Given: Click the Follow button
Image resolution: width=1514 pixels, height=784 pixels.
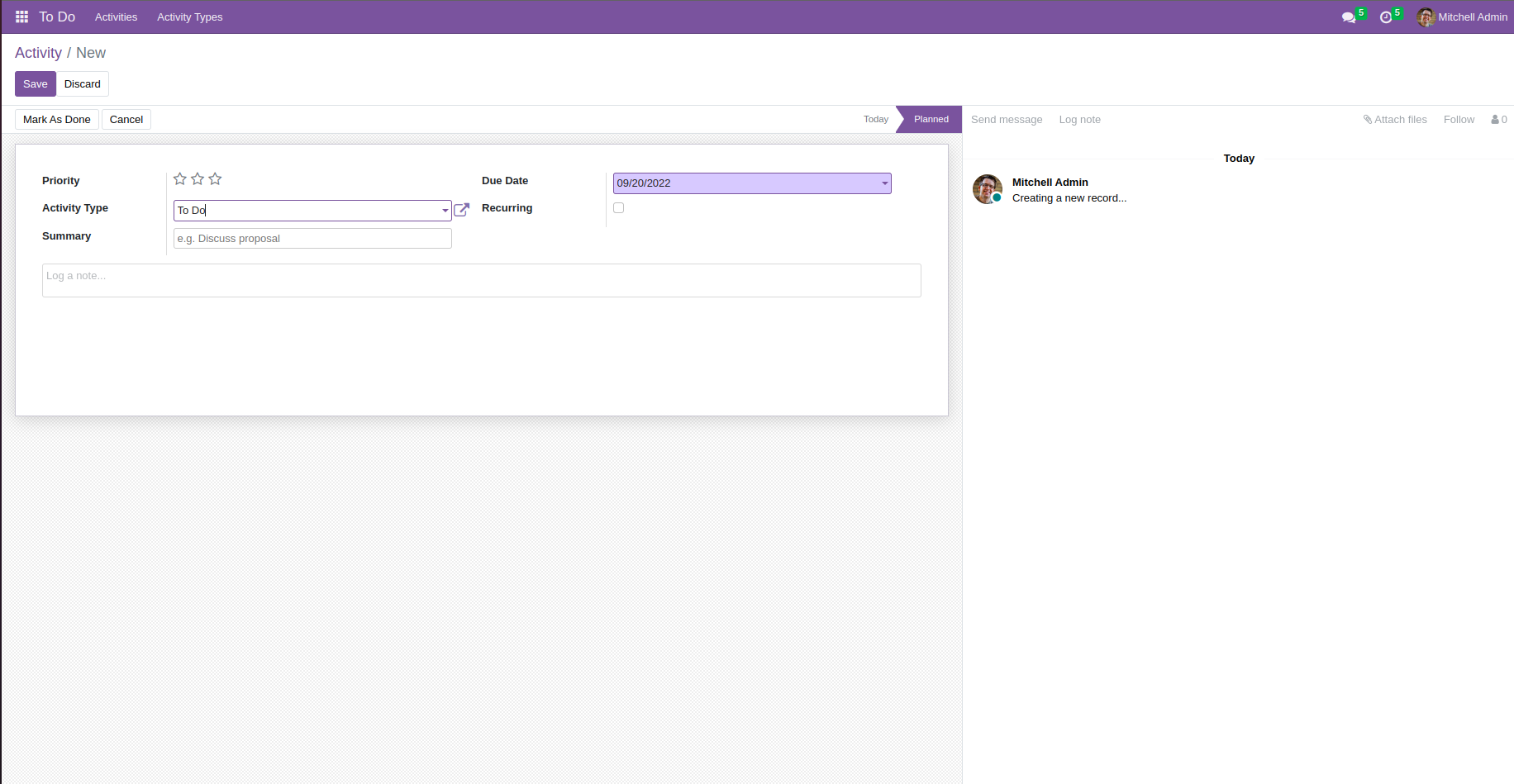Looking at the screenshot, I should tap(1459, 120).
